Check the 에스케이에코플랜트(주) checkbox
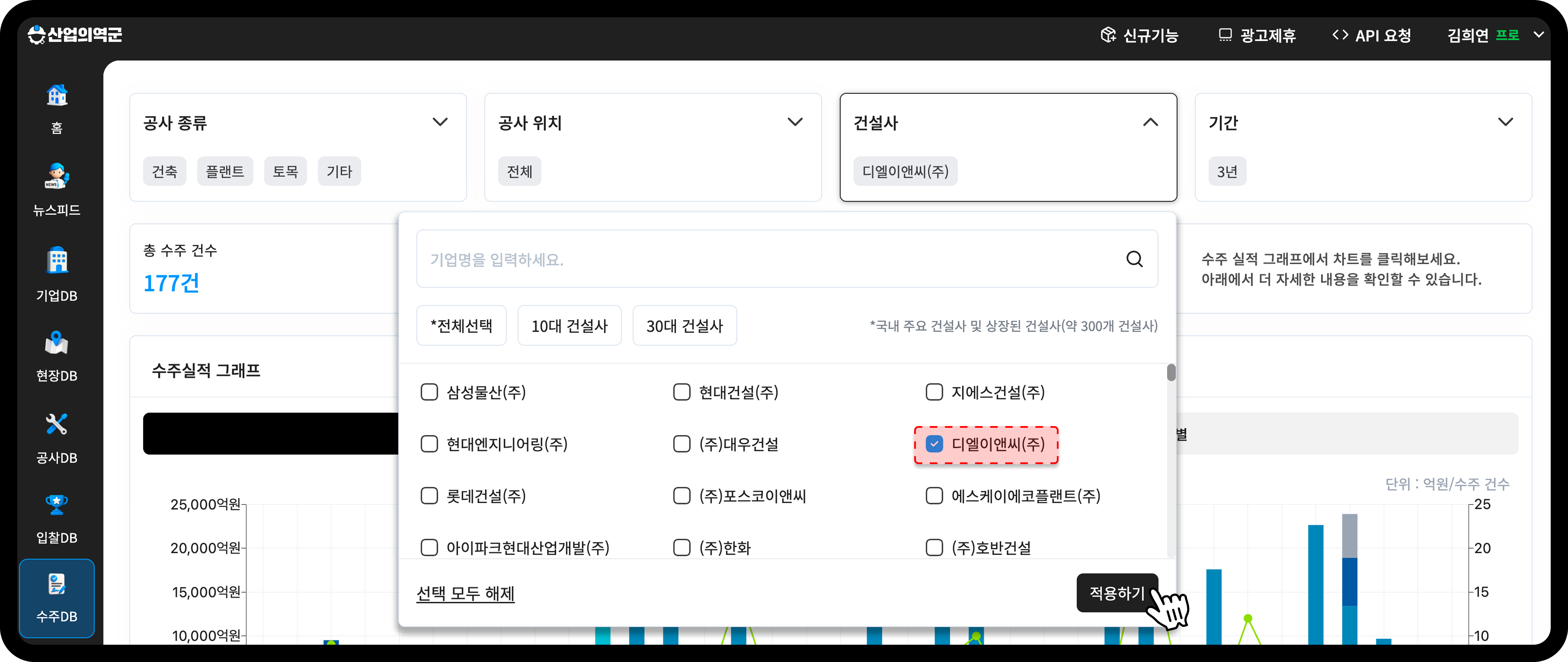1568x662 pixels. coord(934,495)
